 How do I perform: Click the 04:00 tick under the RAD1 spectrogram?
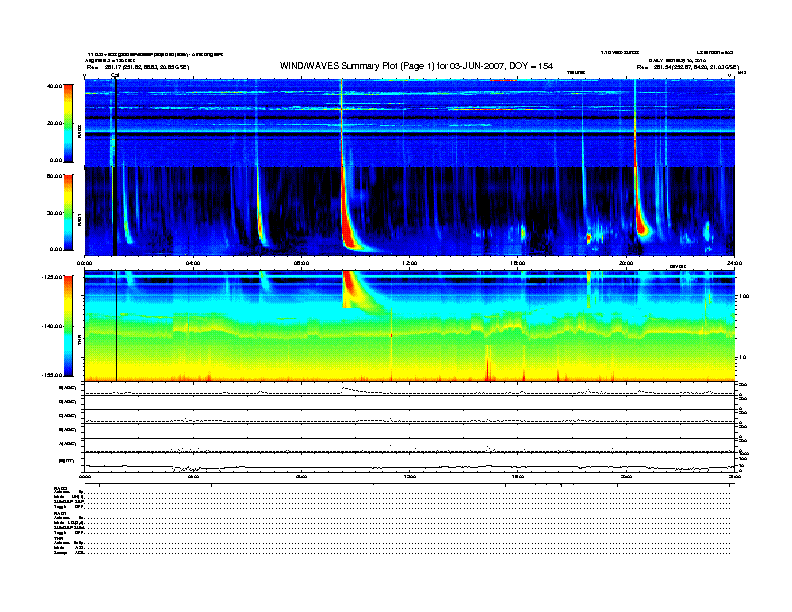193,263
